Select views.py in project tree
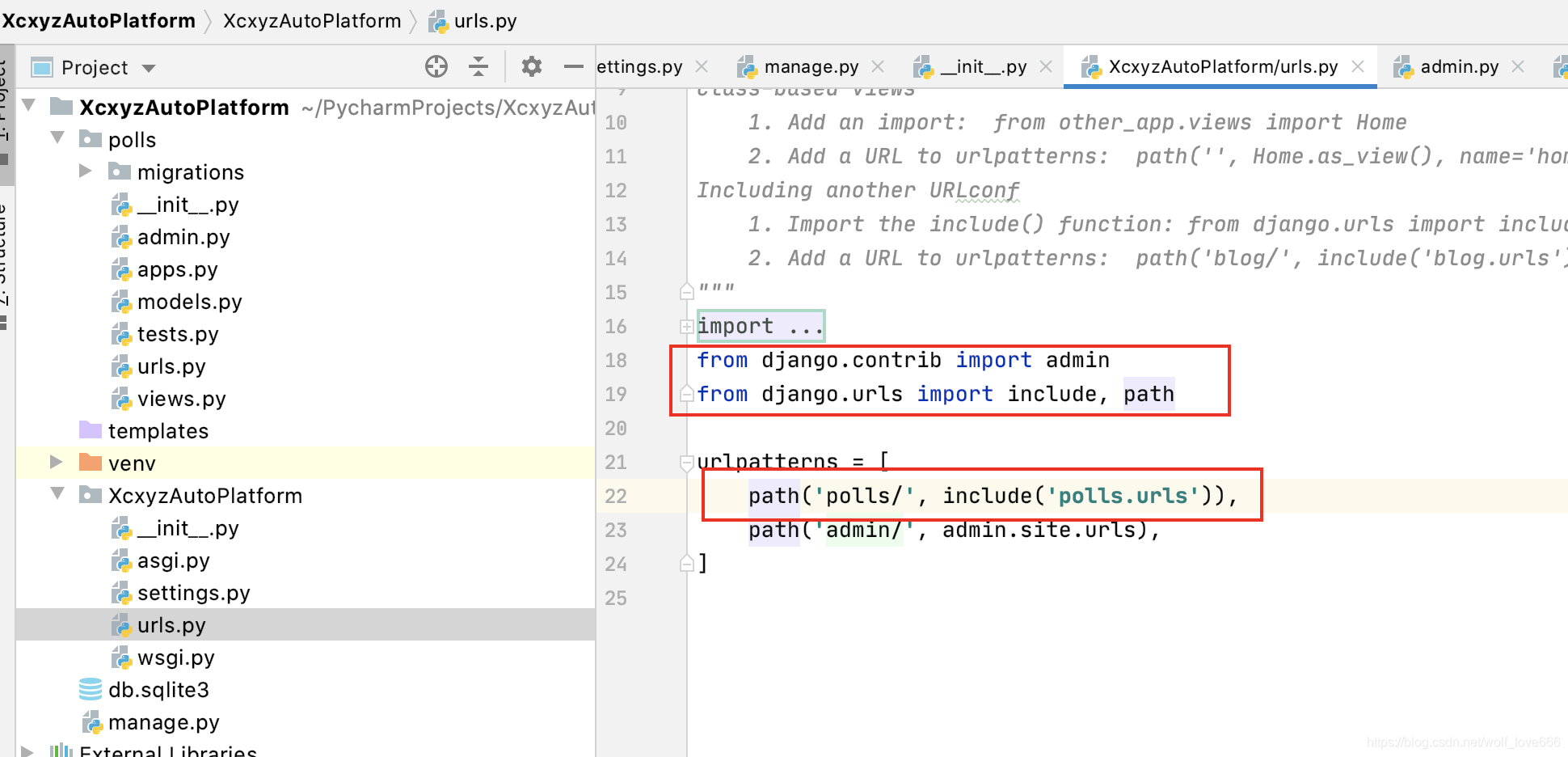This screenshot has width=1568, height=757. [x=181, y=399]
